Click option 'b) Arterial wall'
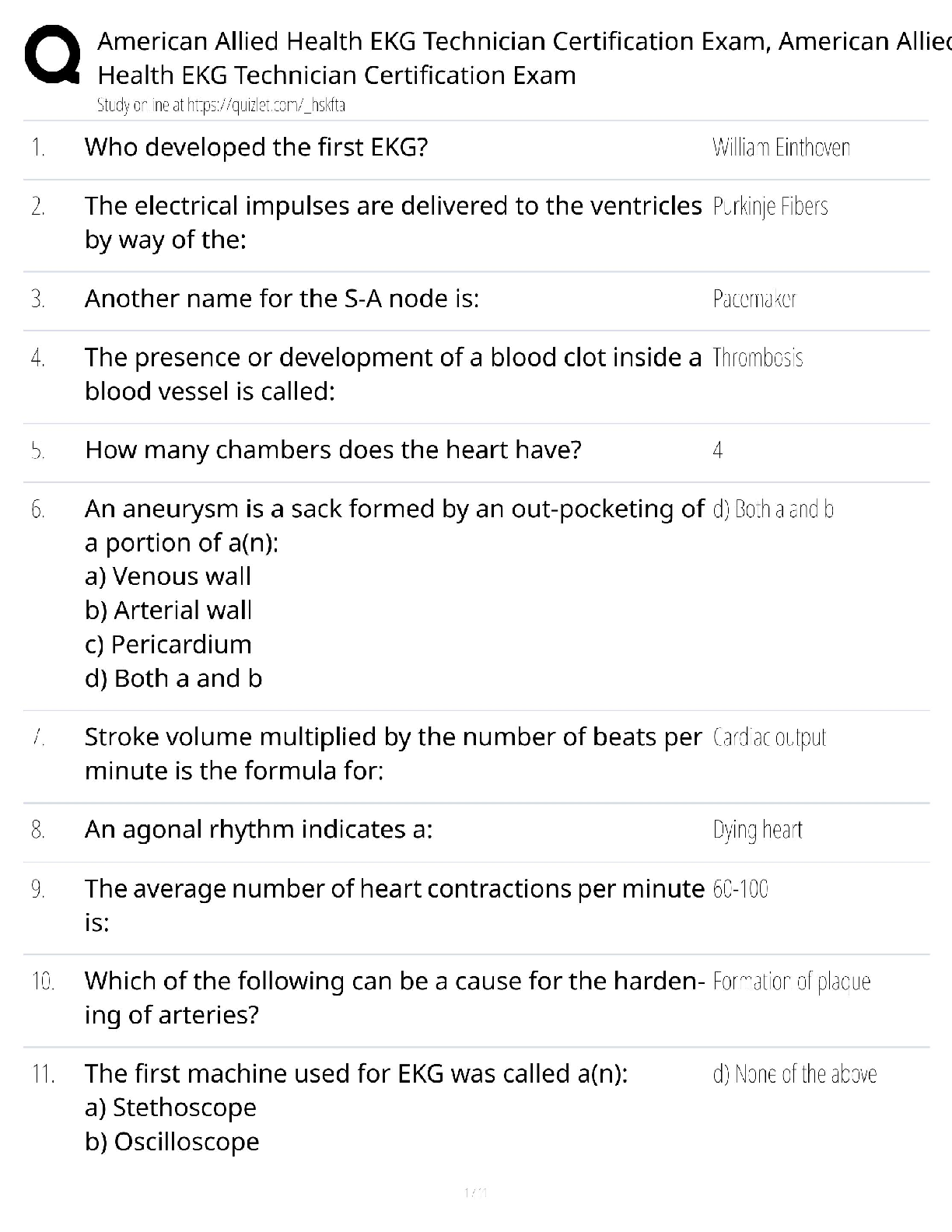Image resolution: width=952 pixels, height=1232 pixels. tap(168, 611)
